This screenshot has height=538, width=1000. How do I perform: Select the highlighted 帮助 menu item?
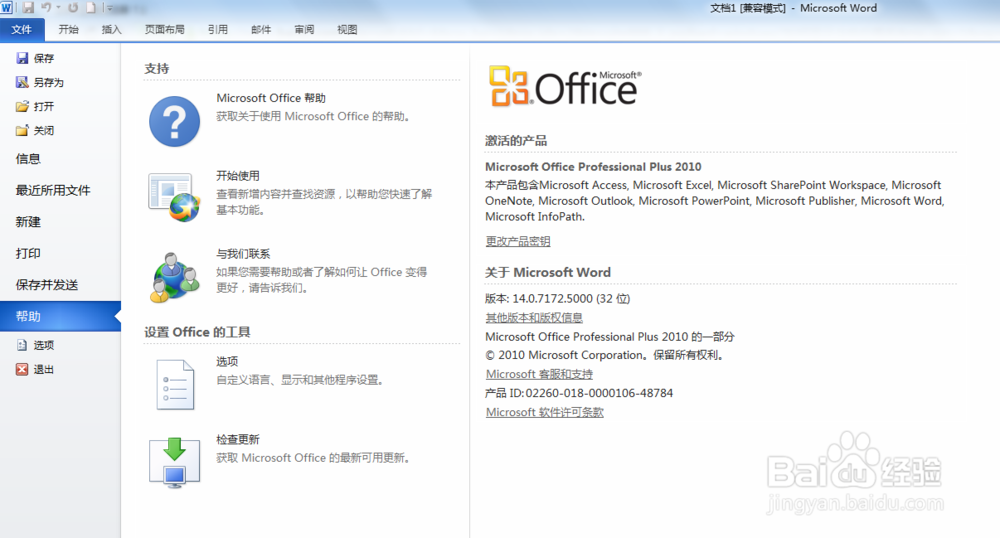(60, 316)
